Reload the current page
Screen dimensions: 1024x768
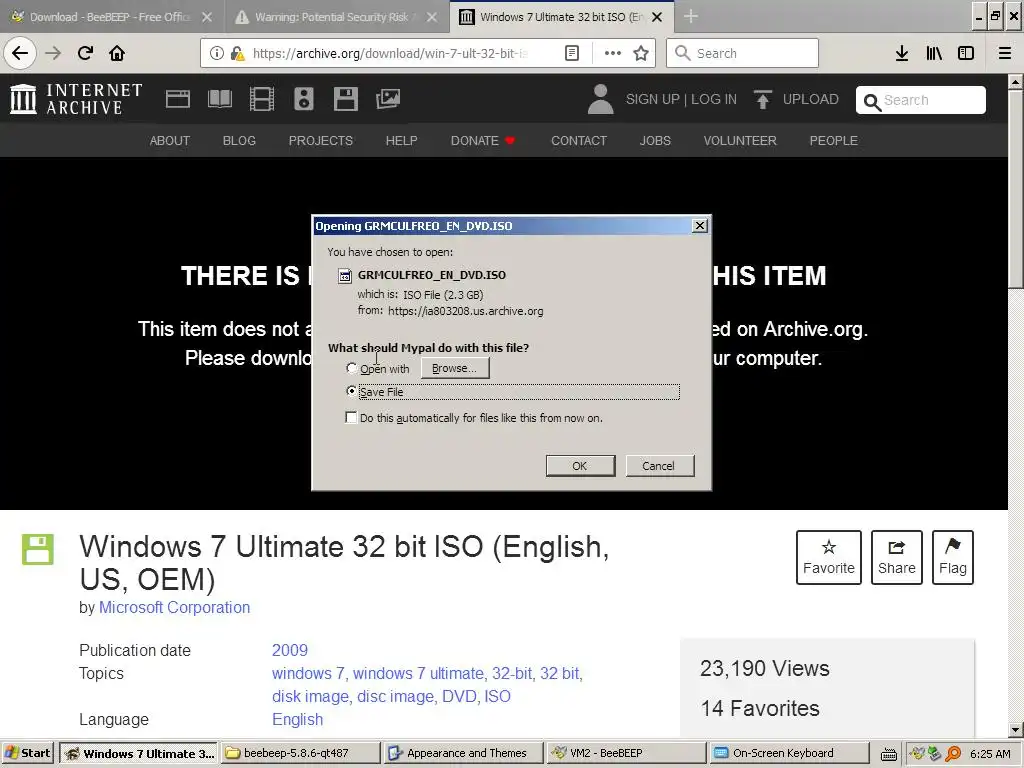(85, 53)
